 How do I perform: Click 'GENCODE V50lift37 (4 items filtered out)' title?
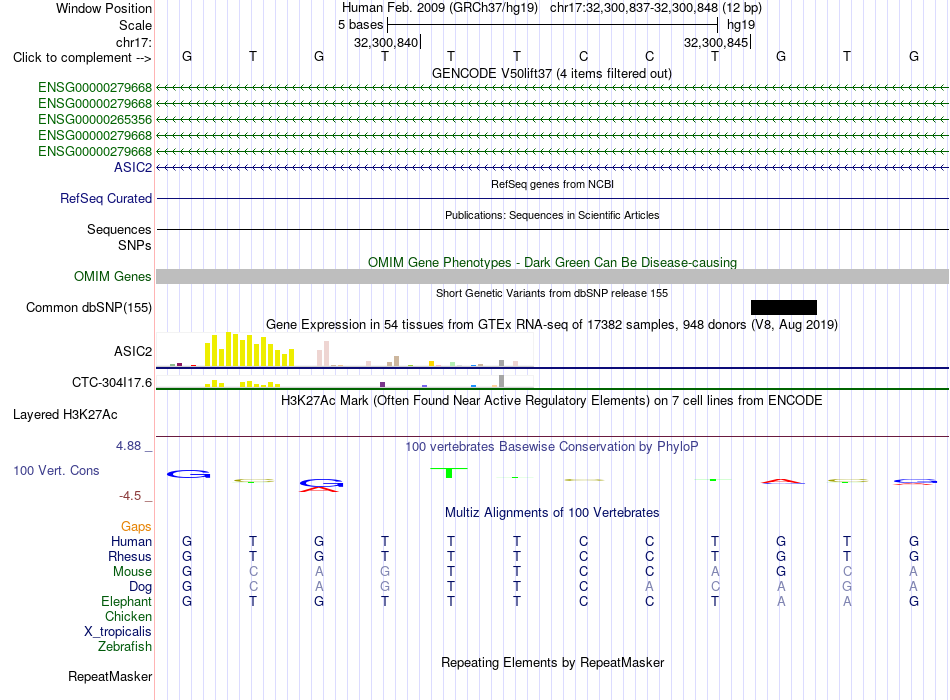pyautogui.click(x=552, y=73)
